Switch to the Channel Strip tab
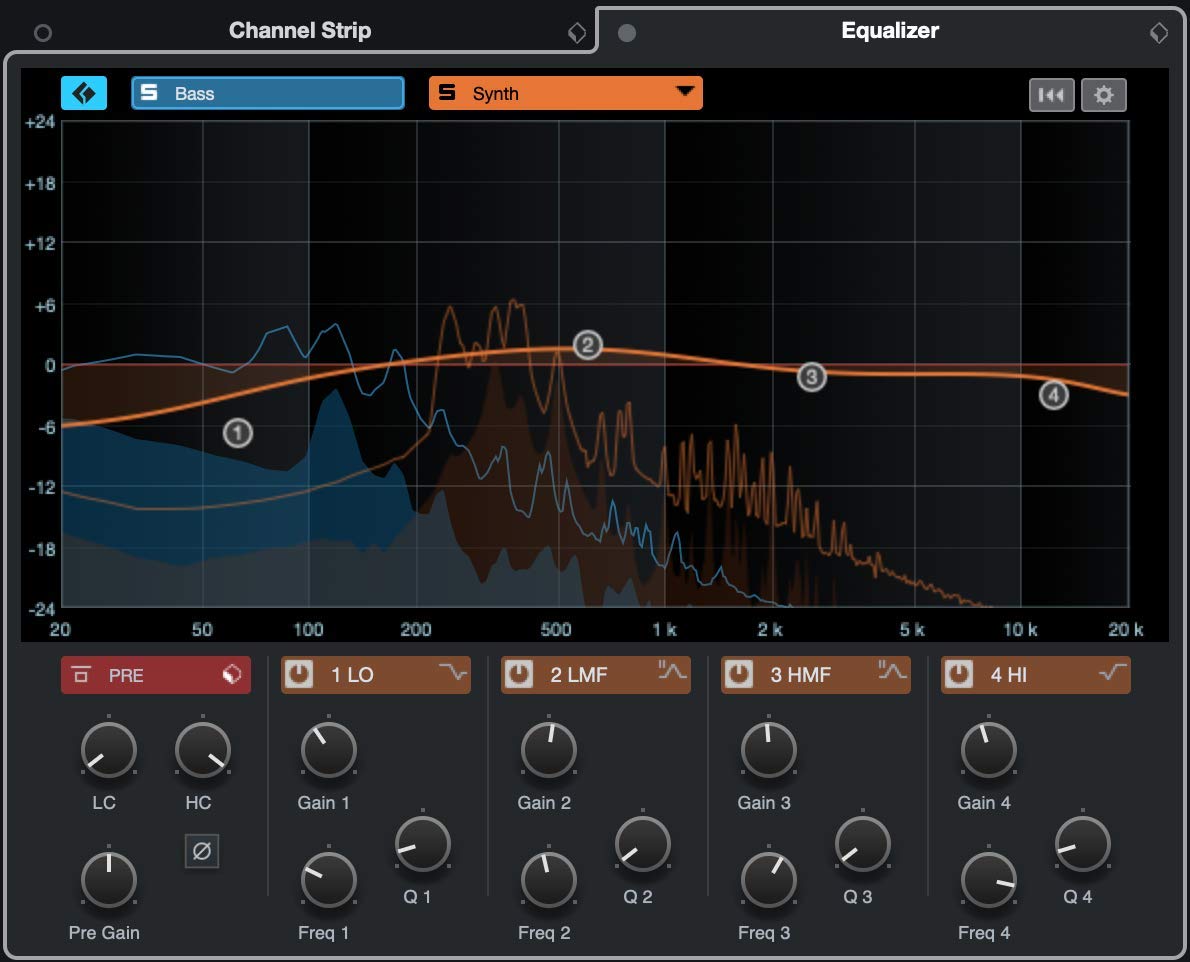 (x=299, y=30)
